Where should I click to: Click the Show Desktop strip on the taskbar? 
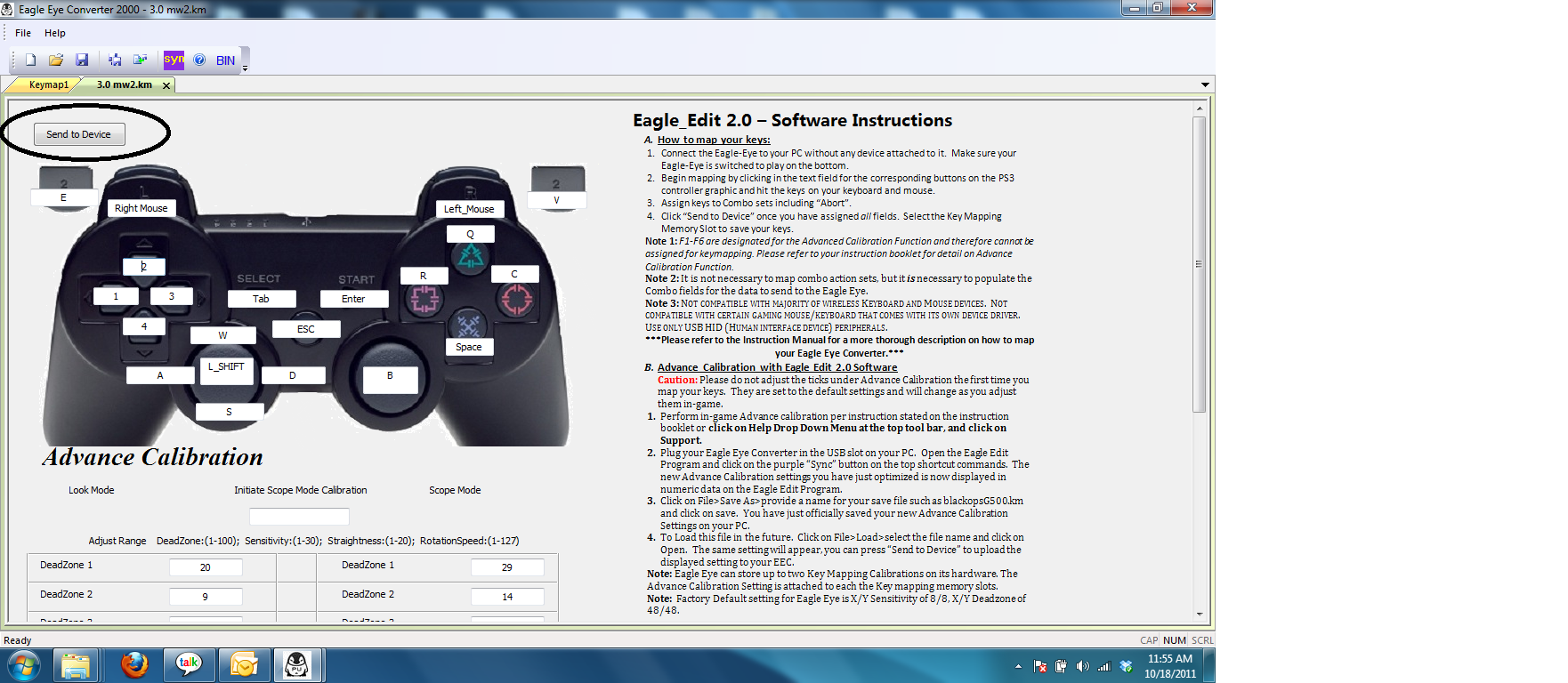[x=1209, y=666]
